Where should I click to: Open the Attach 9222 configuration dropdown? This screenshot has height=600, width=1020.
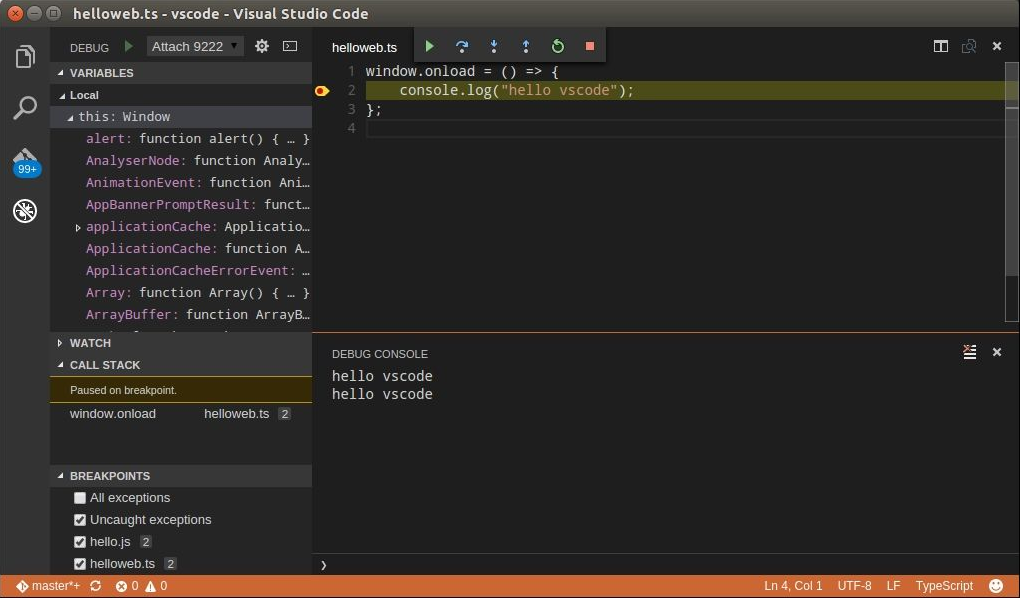coord(195,46)
